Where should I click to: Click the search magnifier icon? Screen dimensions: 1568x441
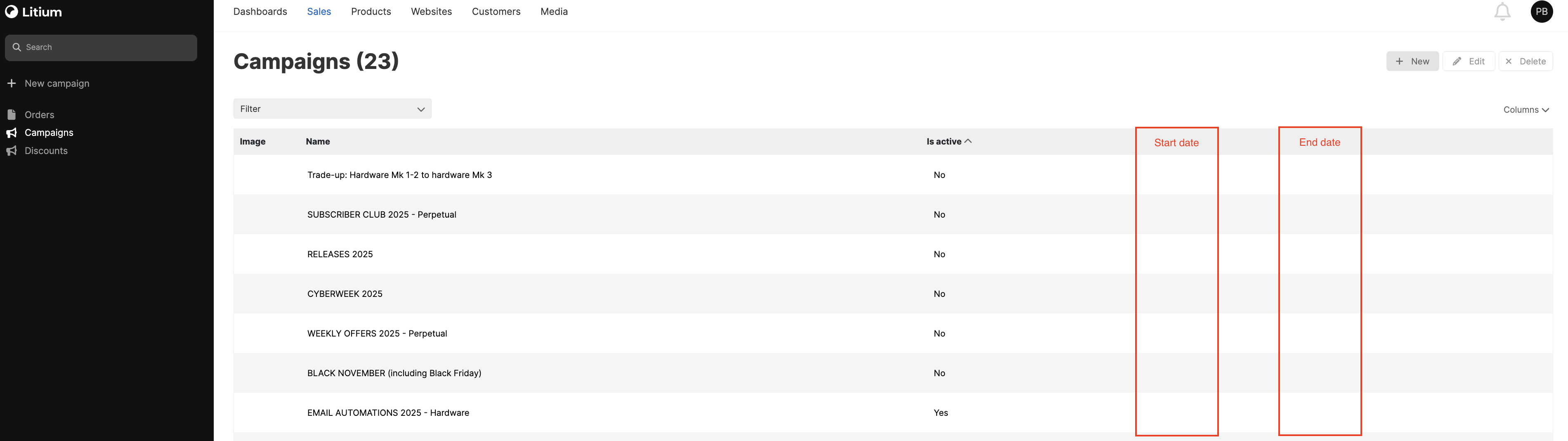pos(17,47)
